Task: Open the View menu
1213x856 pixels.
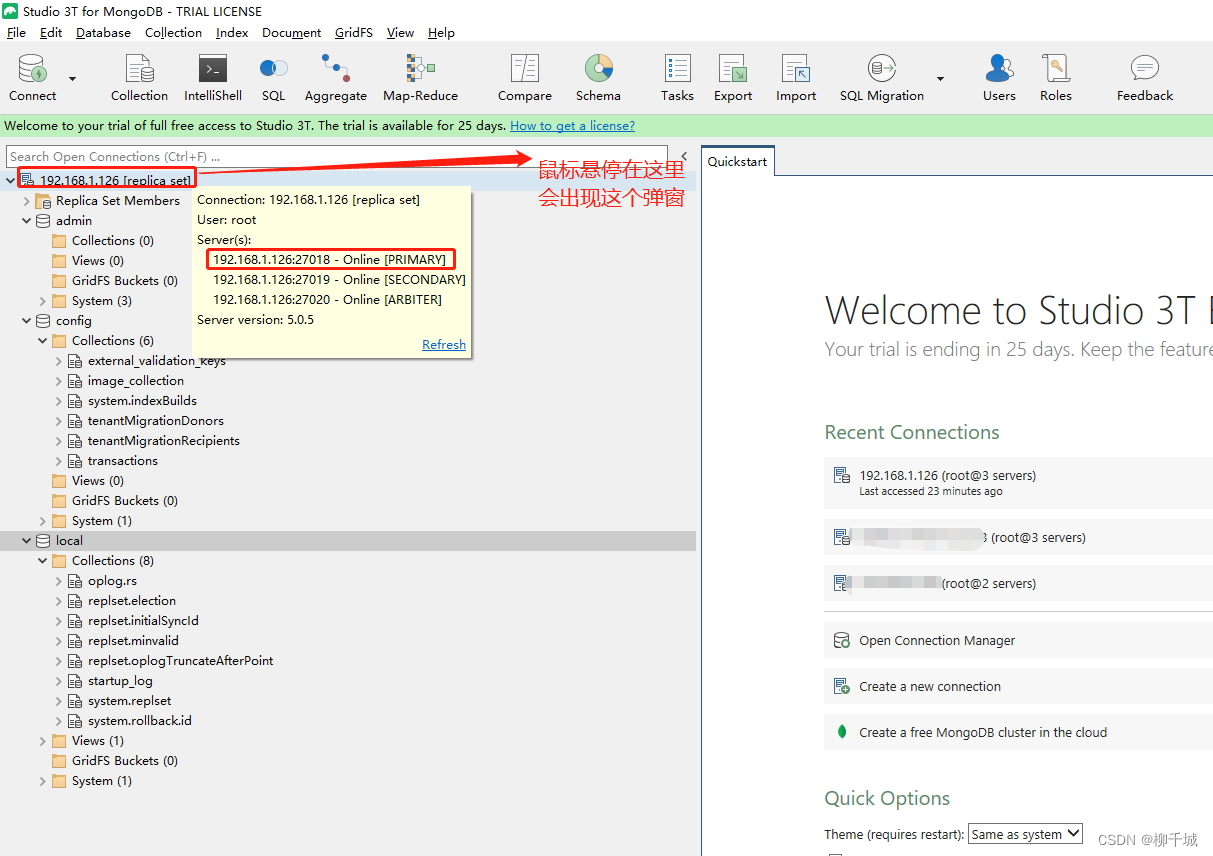Action: point(400,32)
